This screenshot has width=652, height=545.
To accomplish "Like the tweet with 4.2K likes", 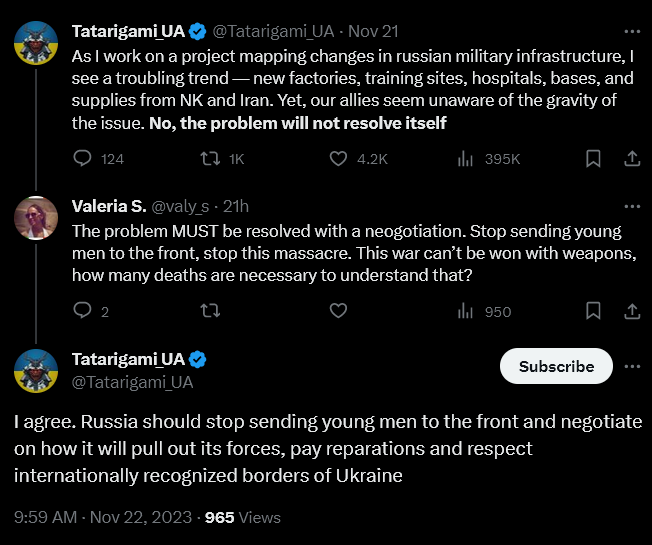I will (x=338, y=158).
